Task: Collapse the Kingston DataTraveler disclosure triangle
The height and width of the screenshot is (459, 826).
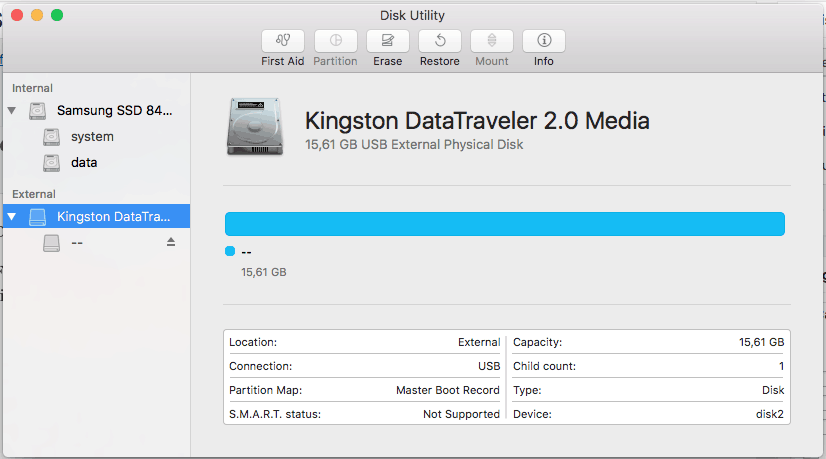Action: coord(12,217)
